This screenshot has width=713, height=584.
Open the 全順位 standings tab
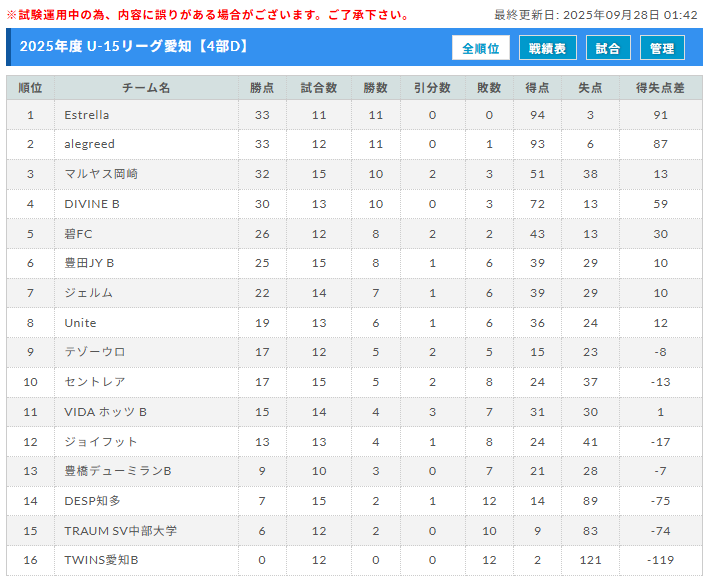point(481,48)
